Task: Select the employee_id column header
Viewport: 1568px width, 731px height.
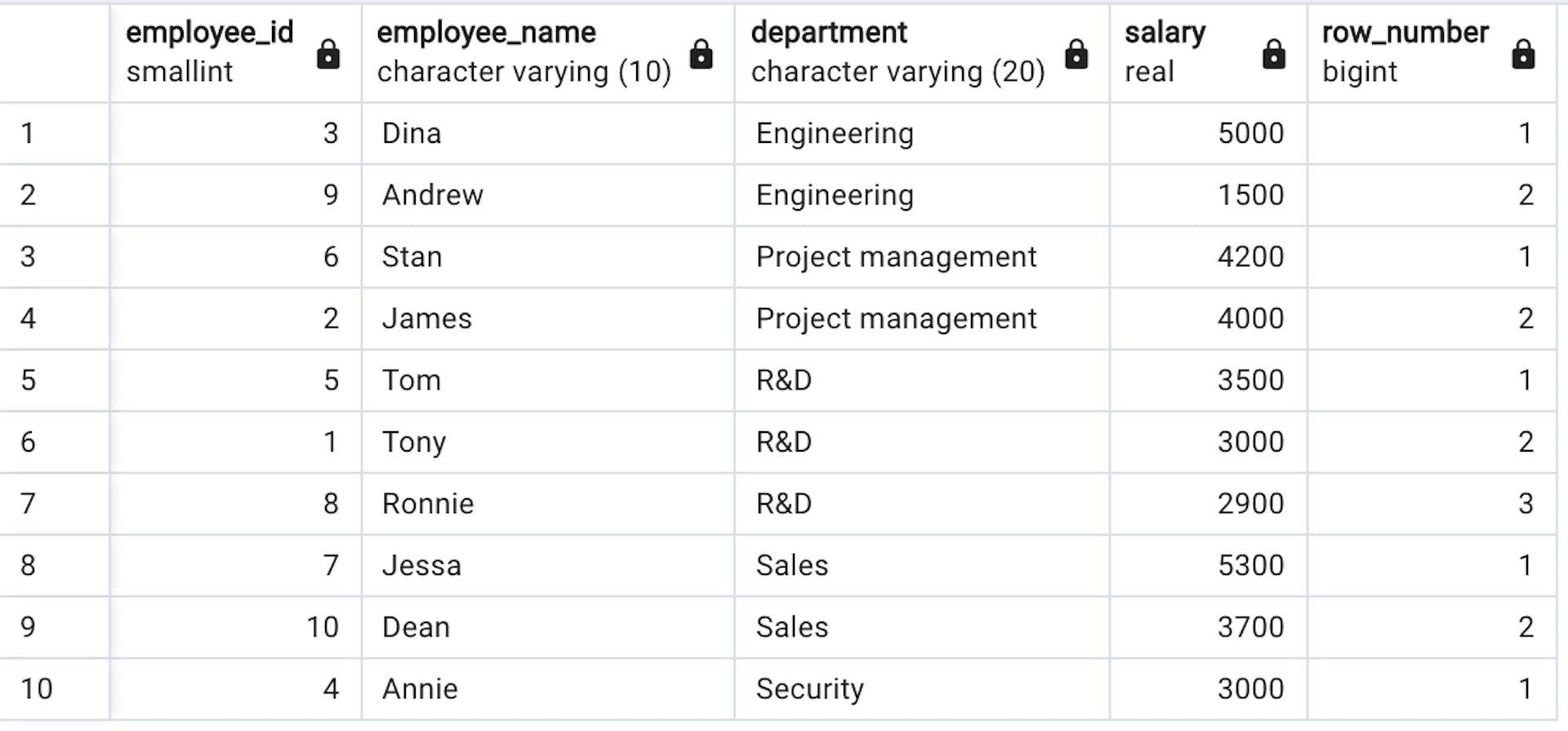Action: tap(208, 33)
